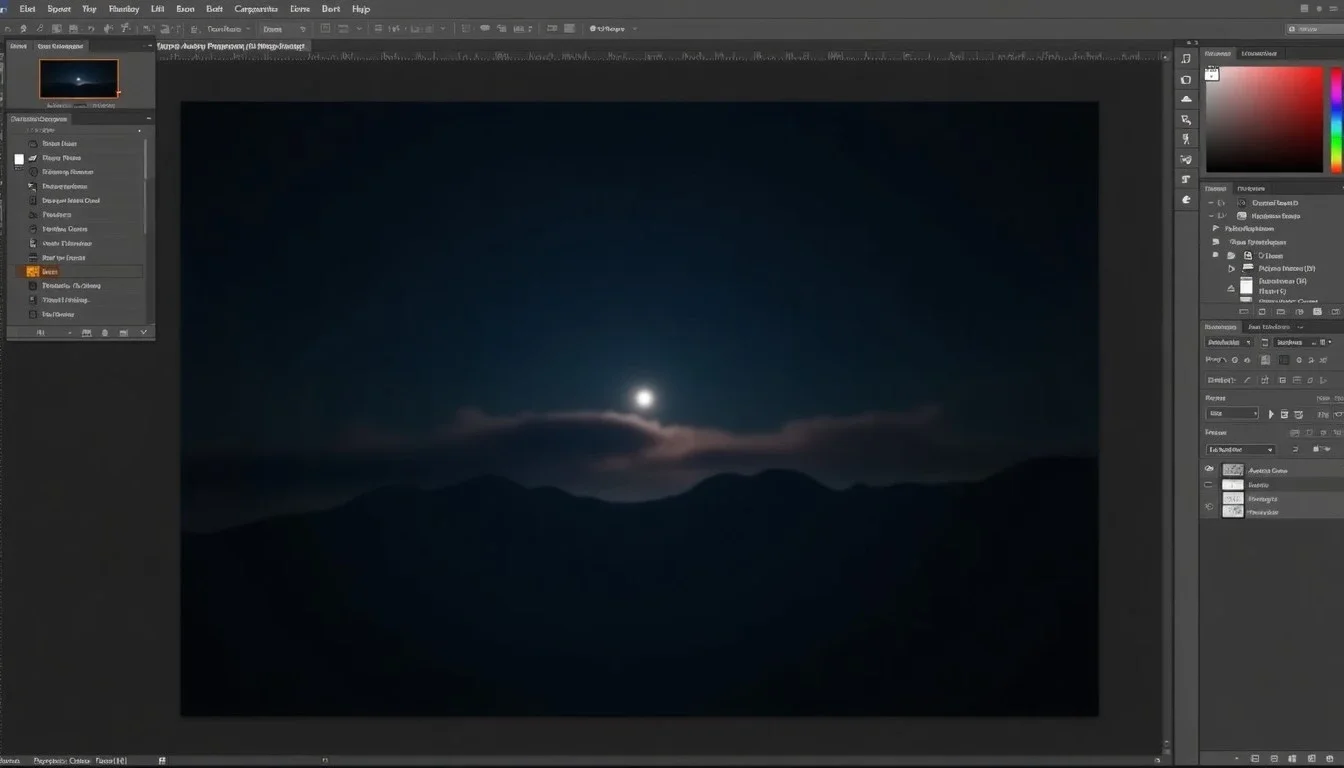Click the play triangle icon in lower right panel
1344x768 pixels.
[1271, 414]
